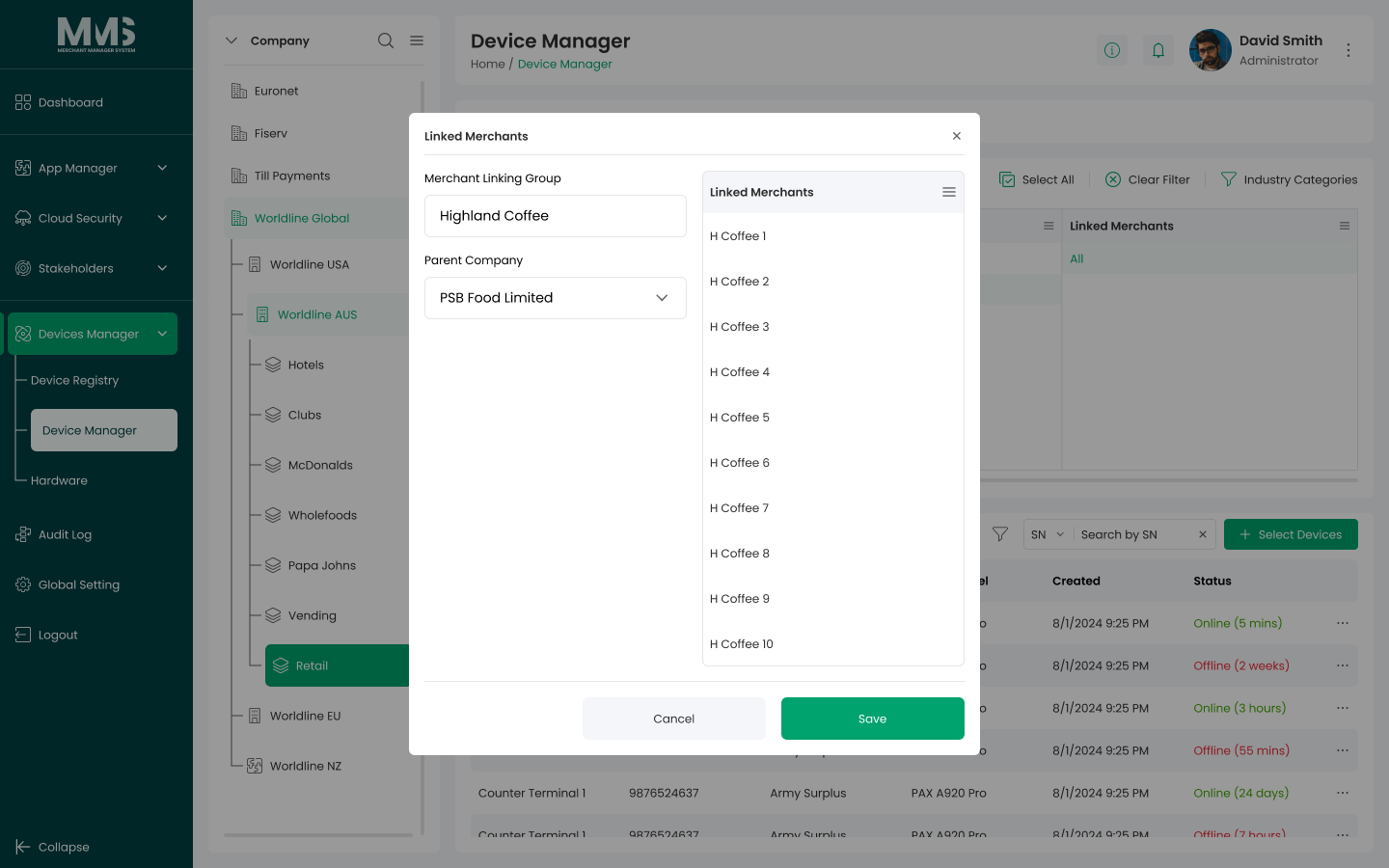
Task: Open background Linked Merchants column menu
Action: [1345, 226]
